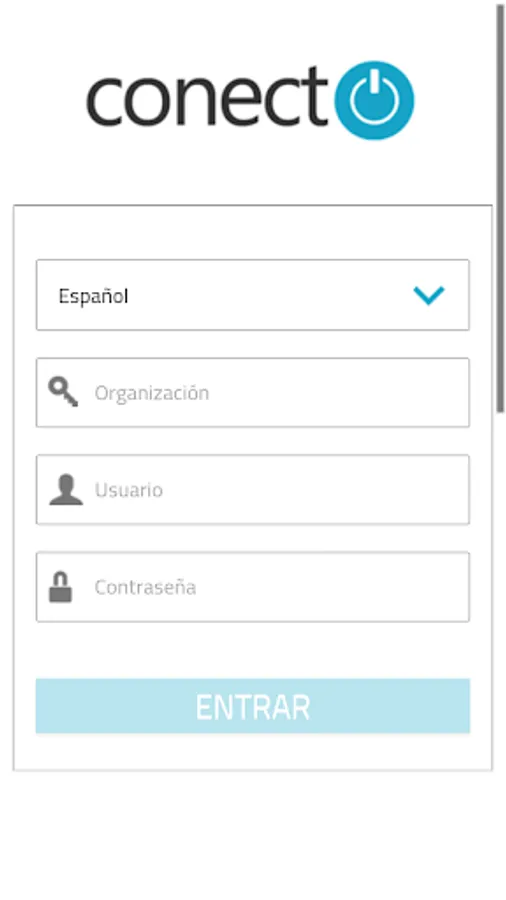Viewport: 506px width, 900px height.
Task: Click the ENTRAR login button
Action: point(252,706)
